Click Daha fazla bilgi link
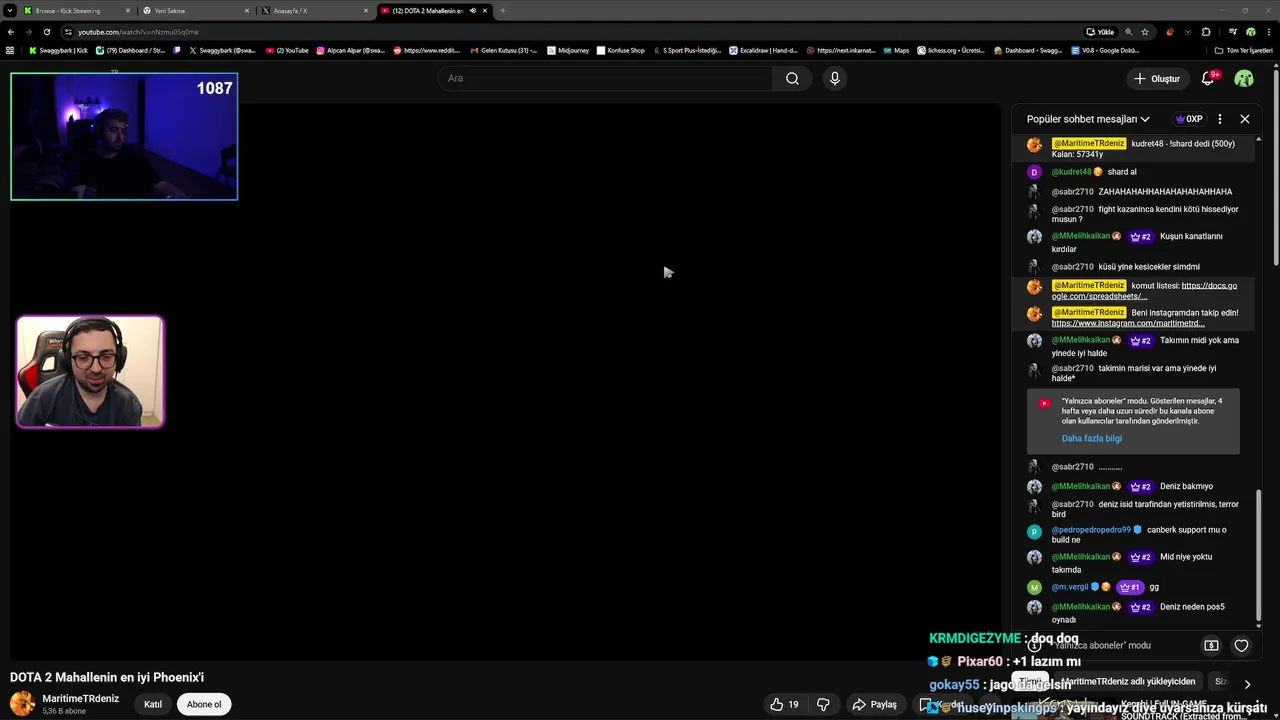Viewport: 1280px width, 720px height. 1091,438
